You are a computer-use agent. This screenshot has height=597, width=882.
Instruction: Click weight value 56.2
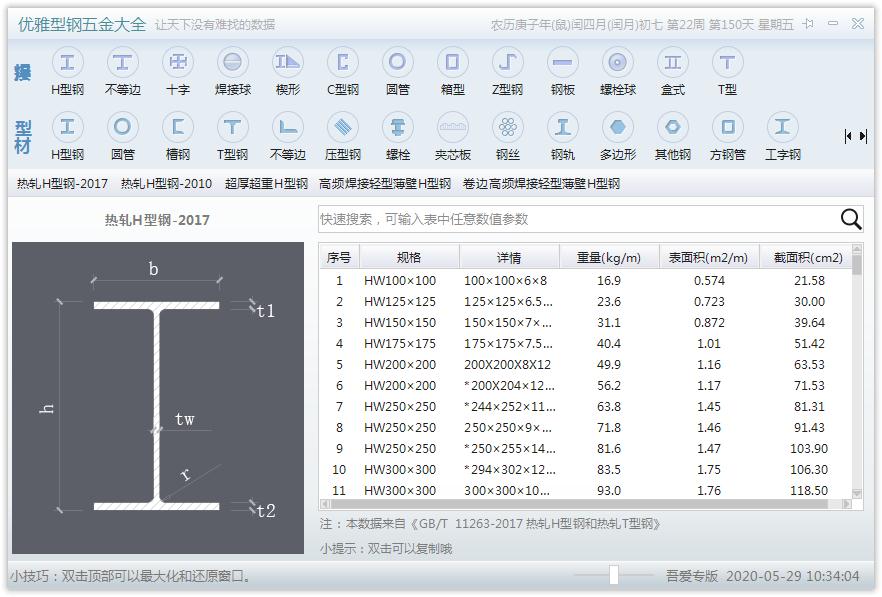[609, 385]
